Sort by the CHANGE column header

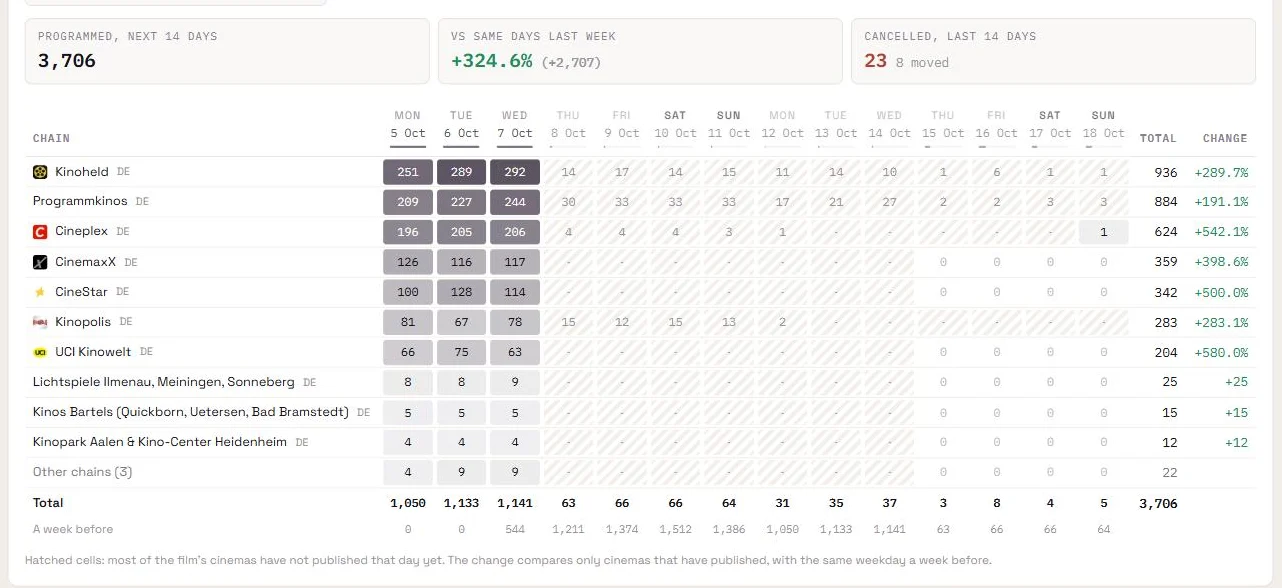point(1225,138)
